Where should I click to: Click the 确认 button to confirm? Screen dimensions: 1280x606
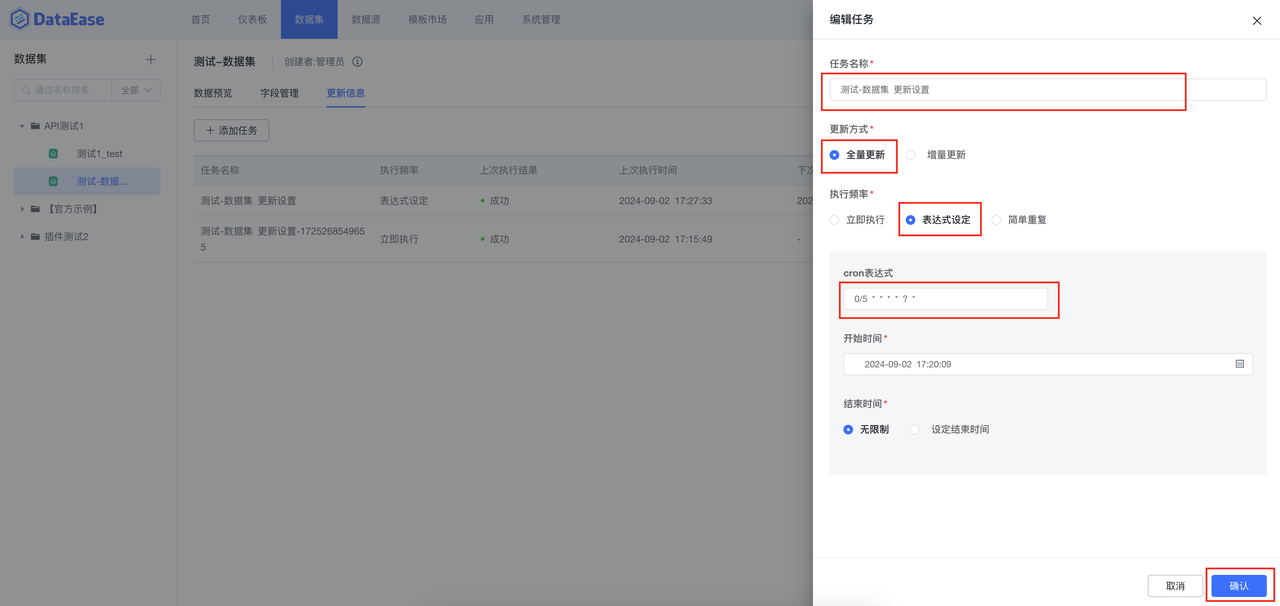point(1239,585)
